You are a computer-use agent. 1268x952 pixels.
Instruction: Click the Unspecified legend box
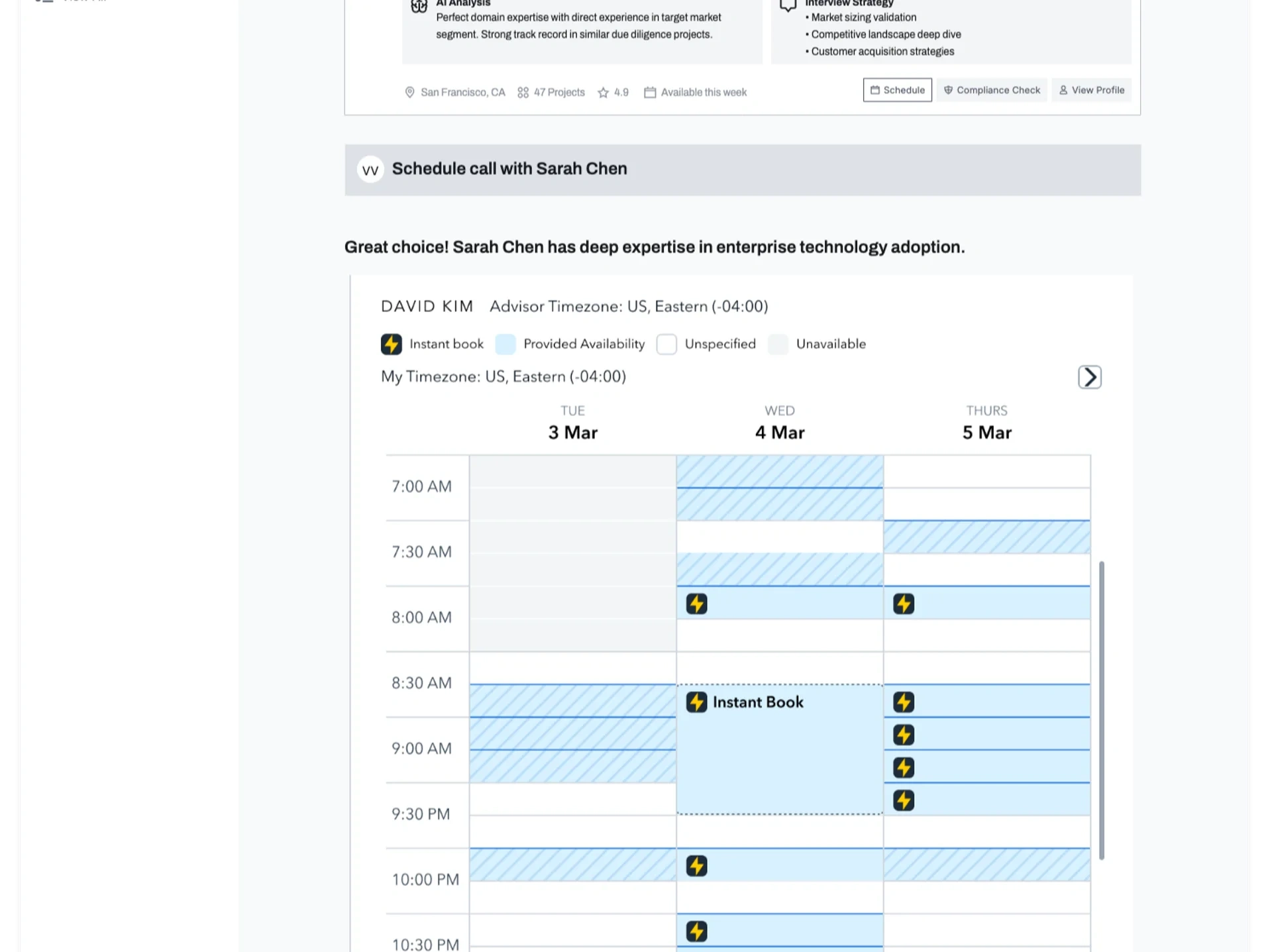pos(666,344)
